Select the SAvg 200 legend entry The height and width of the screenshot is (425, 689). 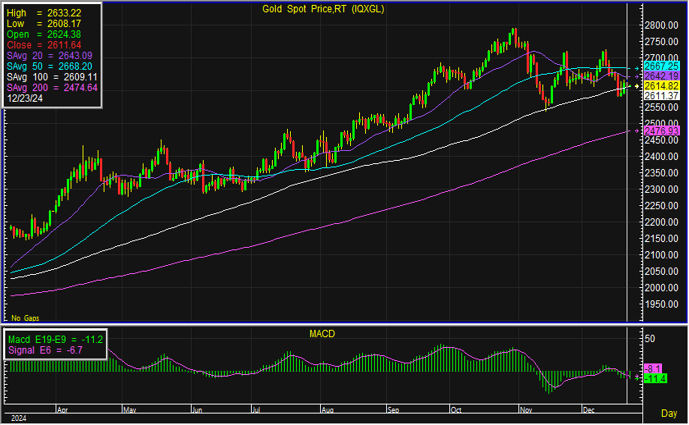pos(51,88)
